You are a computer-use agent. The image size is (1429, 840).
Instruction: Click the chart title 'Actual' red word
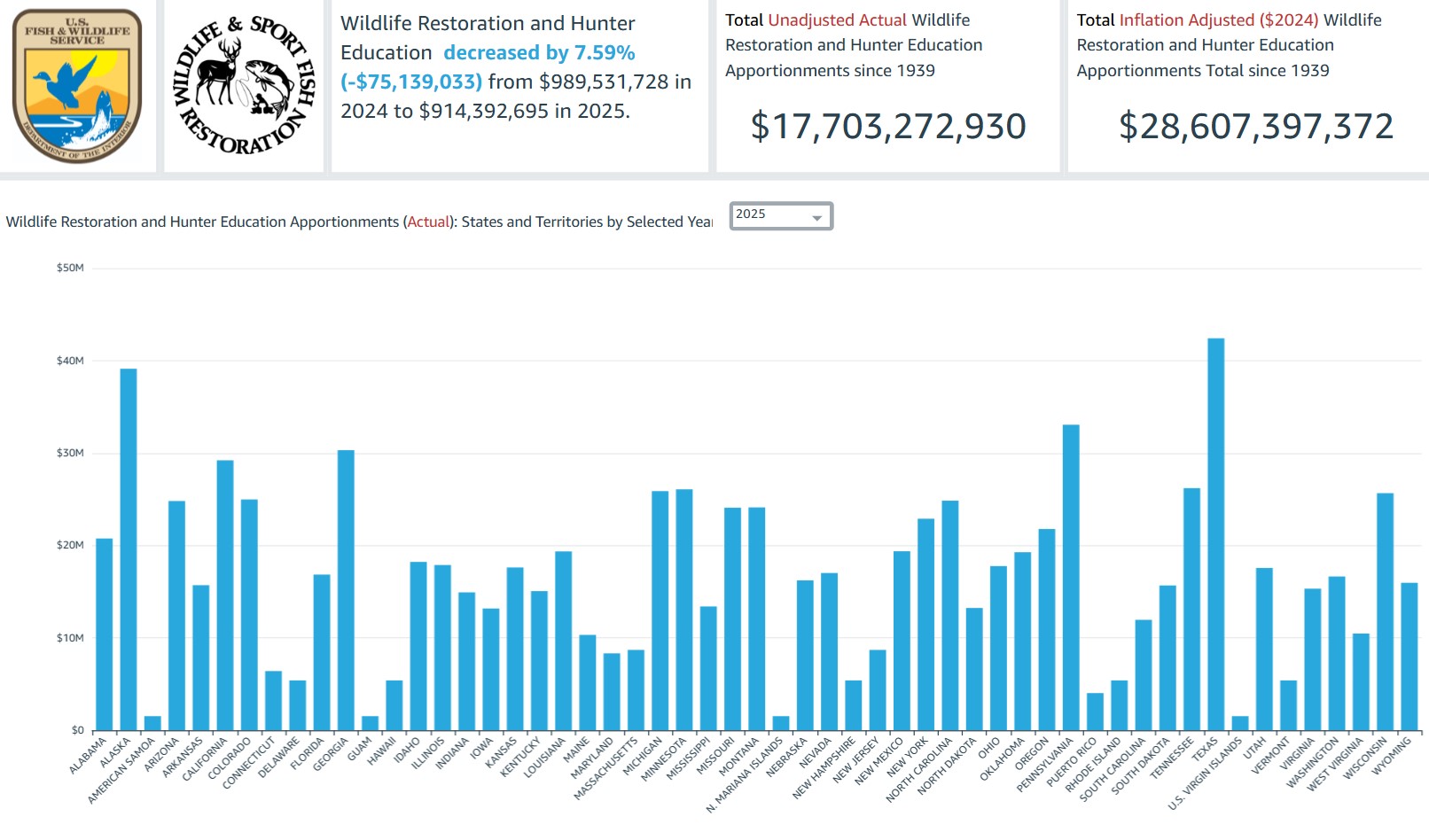tap(428, 222)
